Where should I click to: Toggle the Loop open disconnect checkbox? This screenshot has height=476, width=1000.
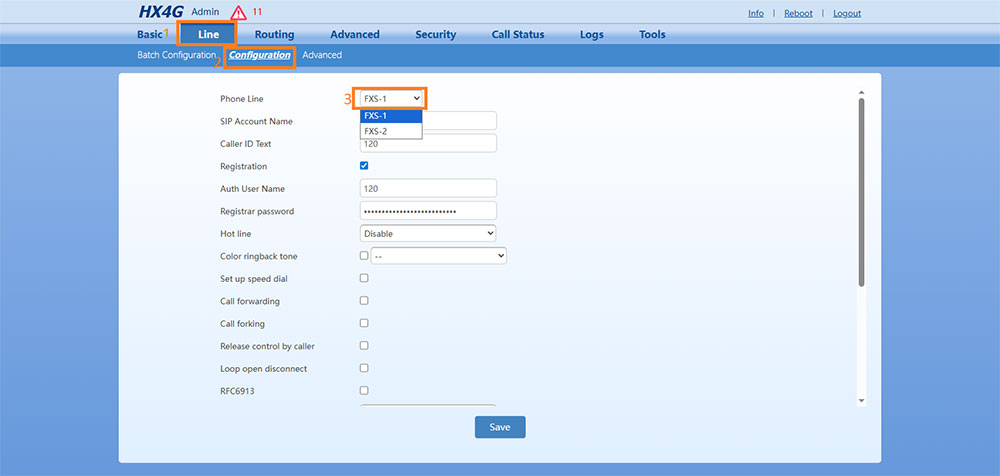coord(364,368)
